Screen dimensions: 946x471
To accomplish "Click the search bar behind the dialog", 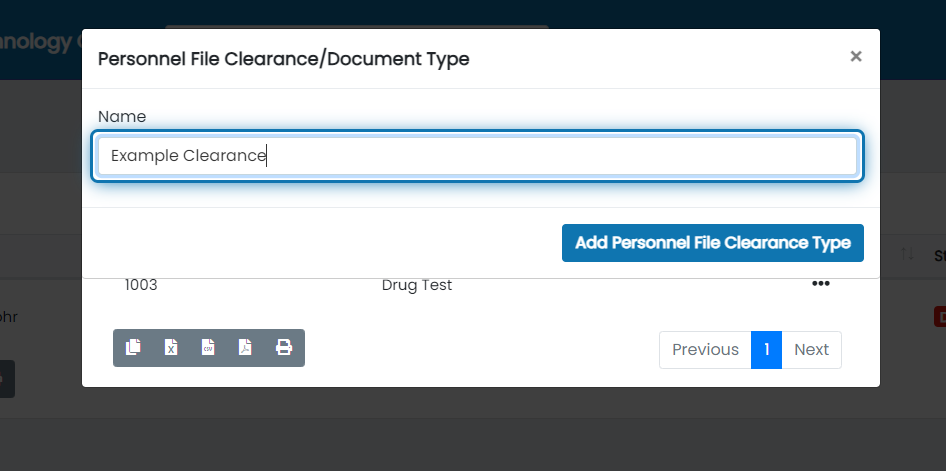I will pyautogui.click(x=356, y=28).
